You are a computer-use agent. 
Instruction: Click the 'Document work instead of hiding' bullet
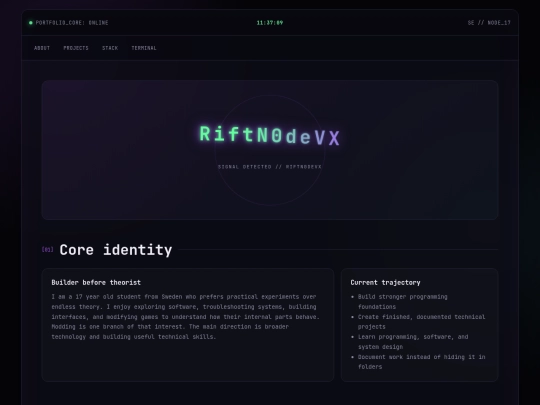pos(422,362)
